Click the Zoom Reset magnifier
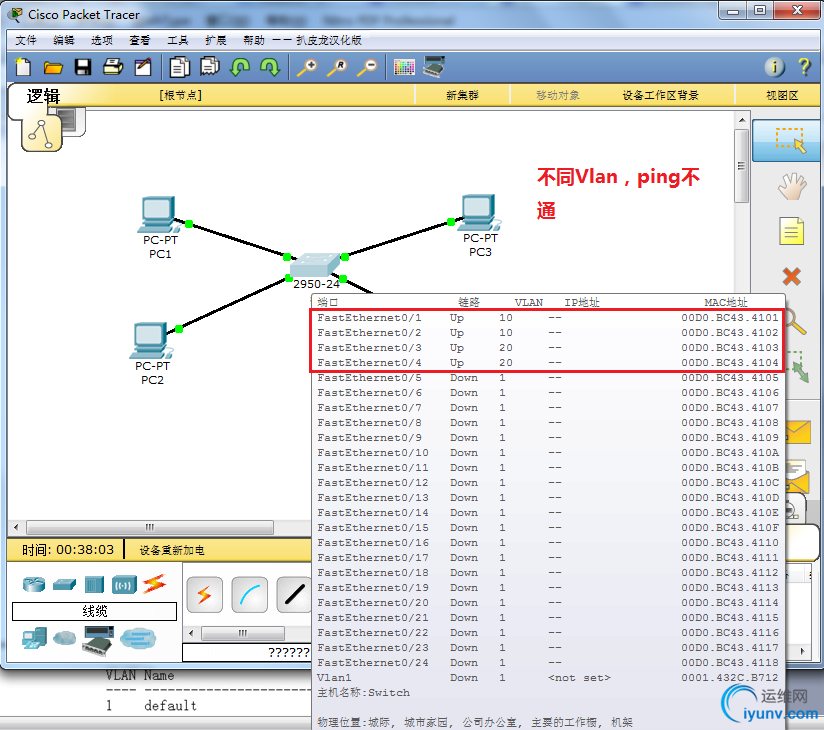The height and width of the screenshot is (730, 824). (337, 67)
